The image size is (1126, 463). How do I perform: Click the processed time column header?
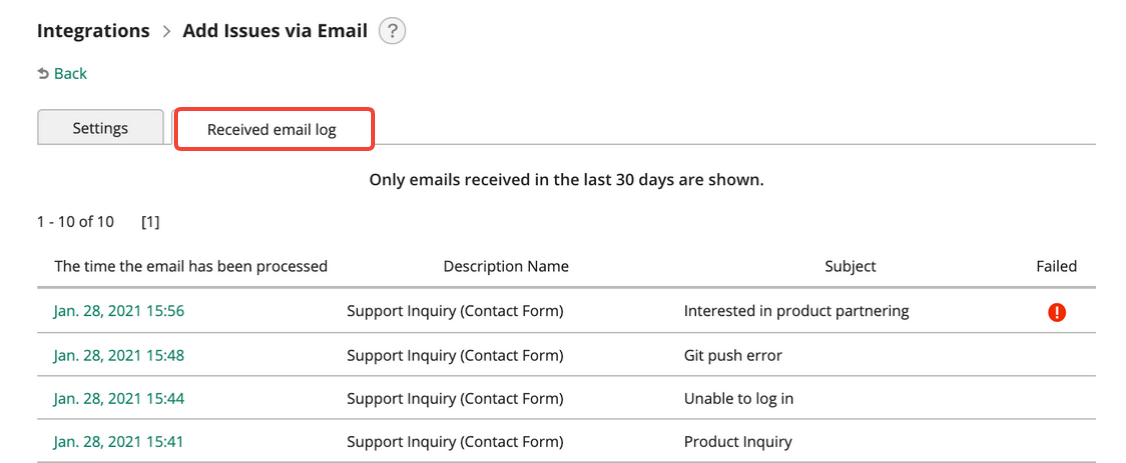point(191,266)
